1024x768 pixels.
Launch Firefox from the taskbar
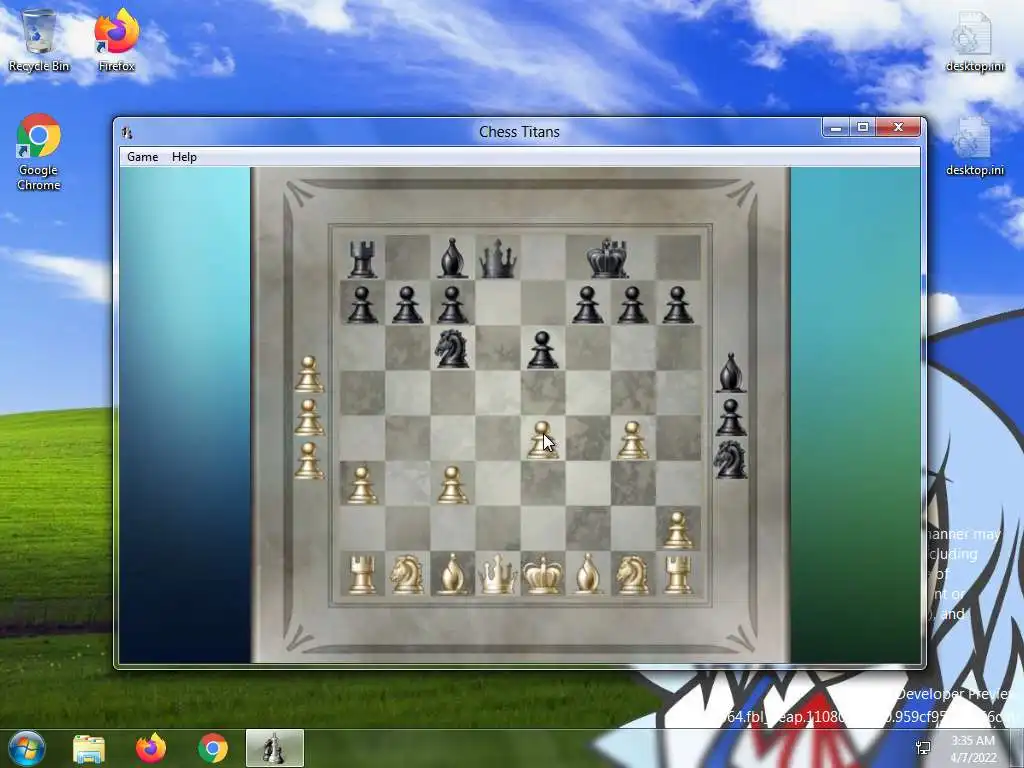151,748
